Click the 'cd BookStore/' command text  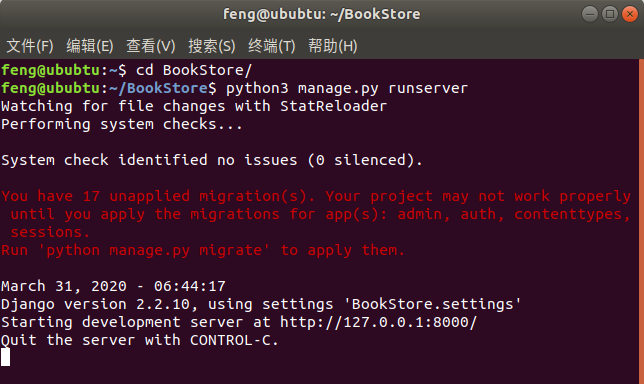tap(193, 70)
